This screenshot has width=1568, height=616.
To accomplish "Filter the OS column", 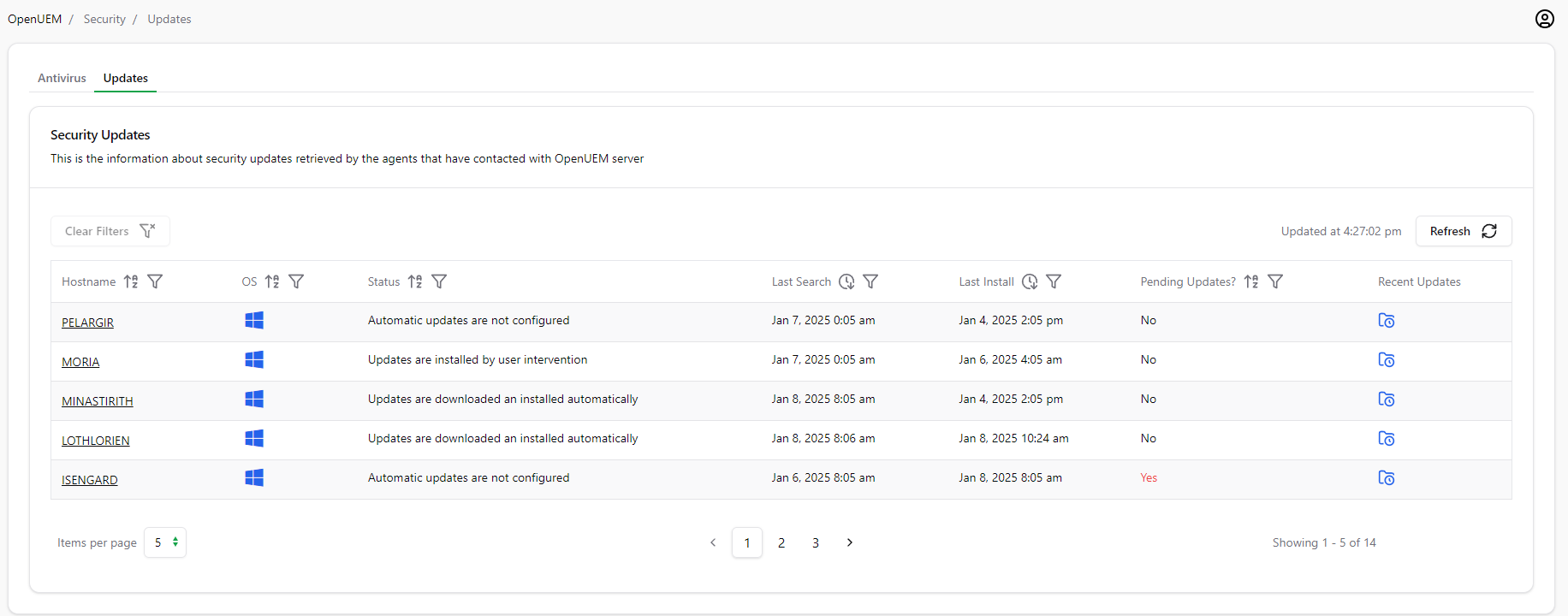I will (x=296, y=281).
